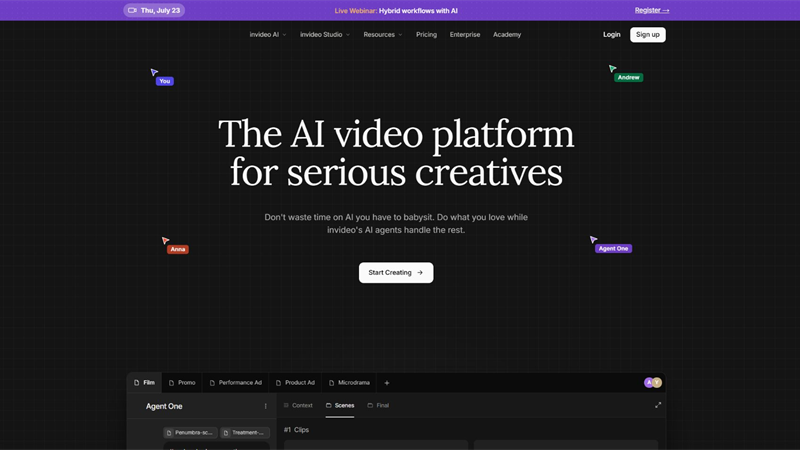Click the Sign up button

(x=647, y=35)
